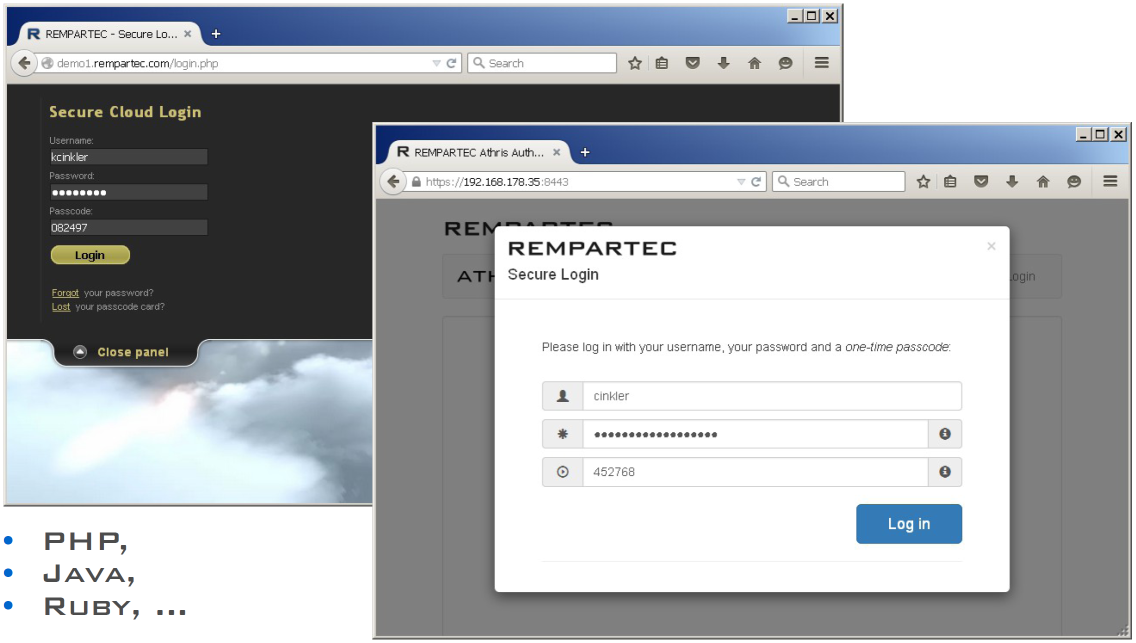This screenshot has width=1136, height=643.
Task: Open history dropdown in 192.168.178.35 address bar
Action: (x=741, y=182)
